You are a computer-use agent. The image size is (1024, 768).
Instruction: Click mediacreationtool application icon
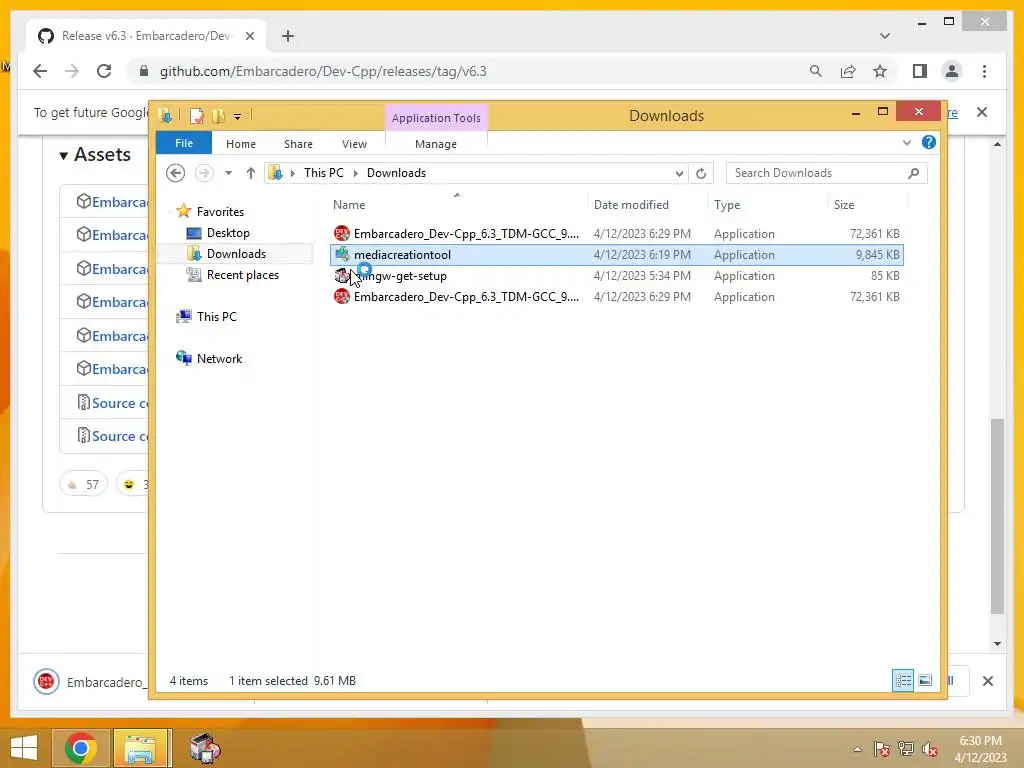coord(342,255)
